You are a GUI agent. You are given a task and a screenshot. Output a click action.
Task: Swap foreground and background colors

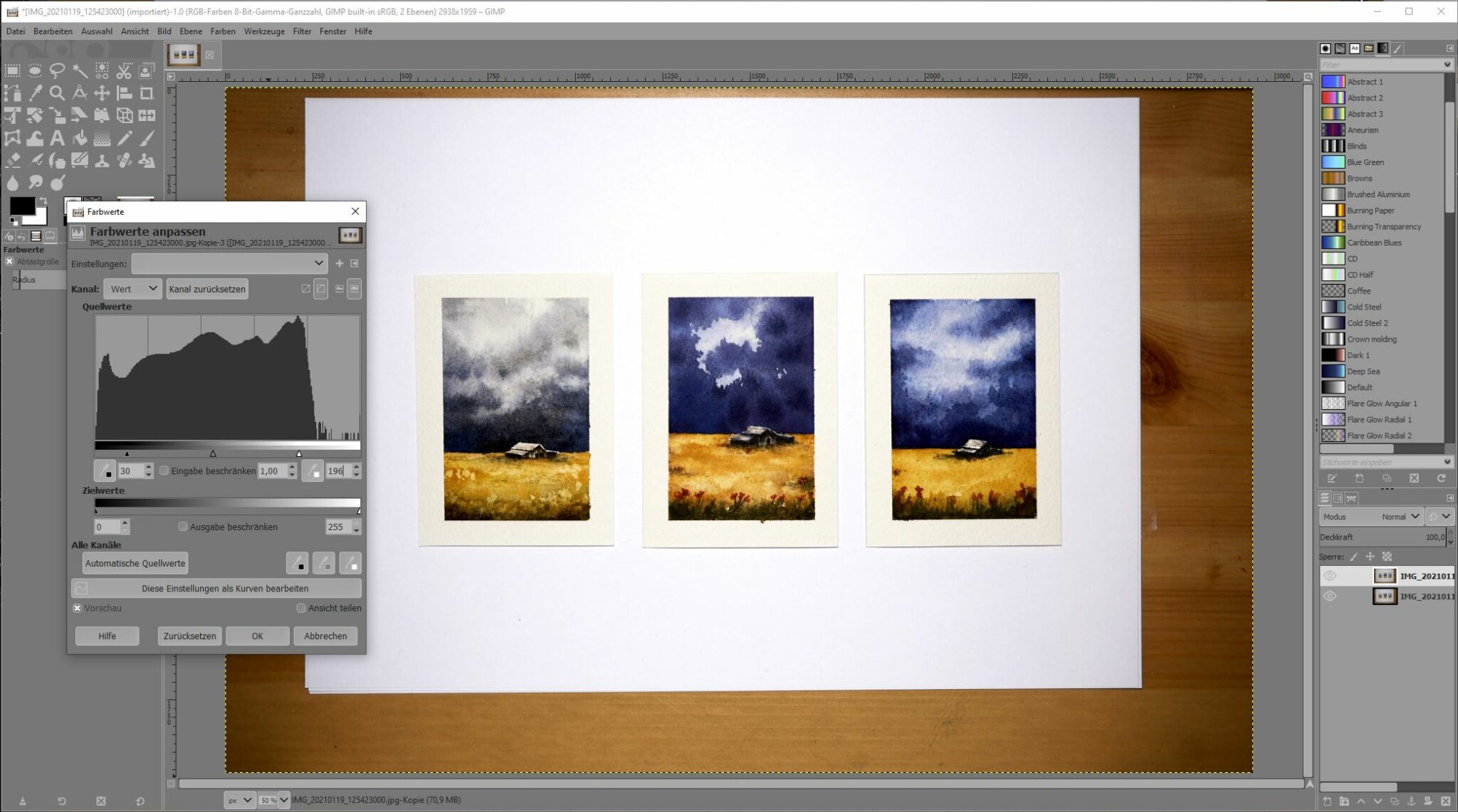tap(43, 201)
